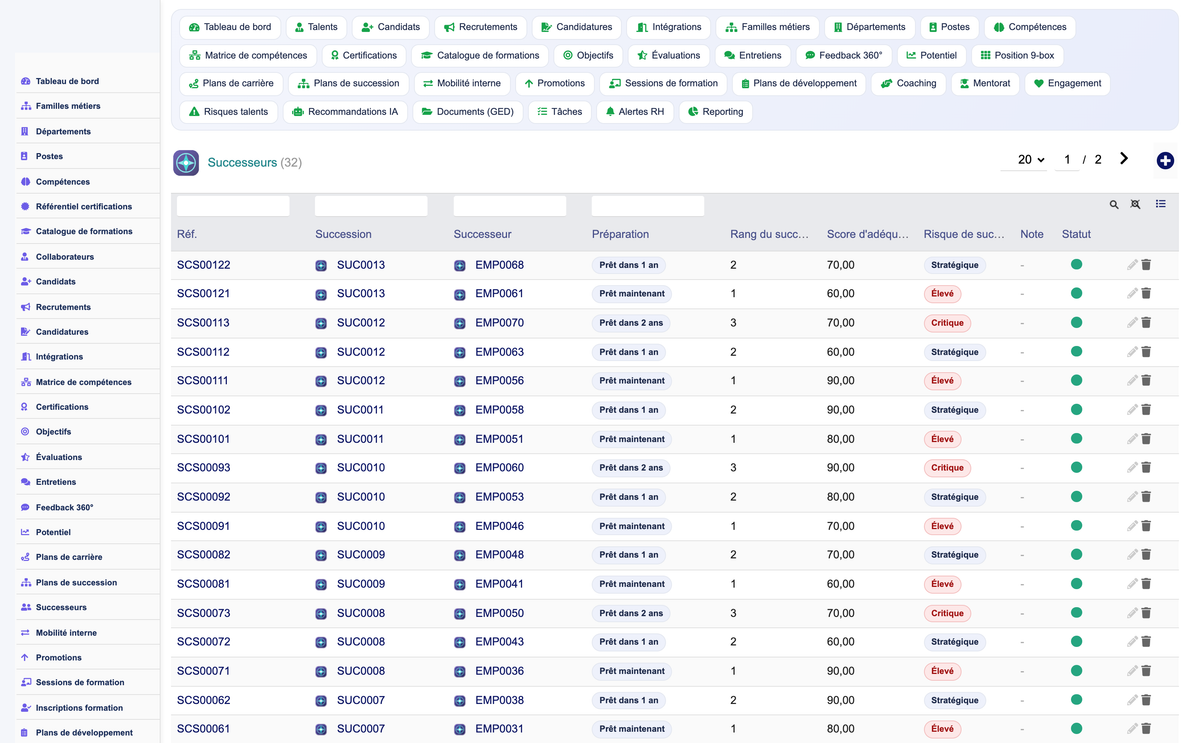The image size is (1200, 743).
Task: Click Prêt maintenant badge in SCS00121 row
Action: click(x=632, y=294)
